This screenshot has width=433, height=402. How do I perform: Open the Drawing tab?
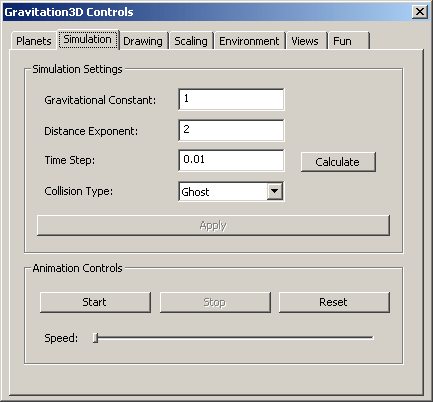[143, 41]
